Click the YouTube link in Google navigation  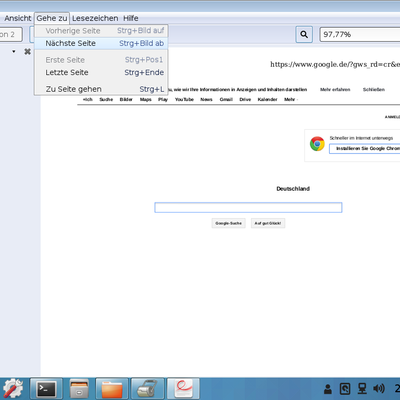pyautogui.click(x=184, y=99)
